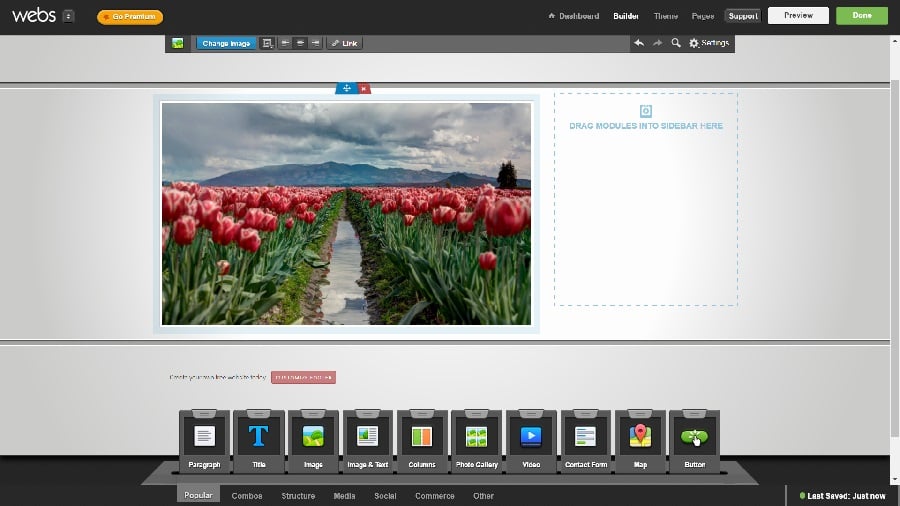Viewport: 900px width, 506px height.
Task: Switch to the Combos tab
Action: point(247,496)
